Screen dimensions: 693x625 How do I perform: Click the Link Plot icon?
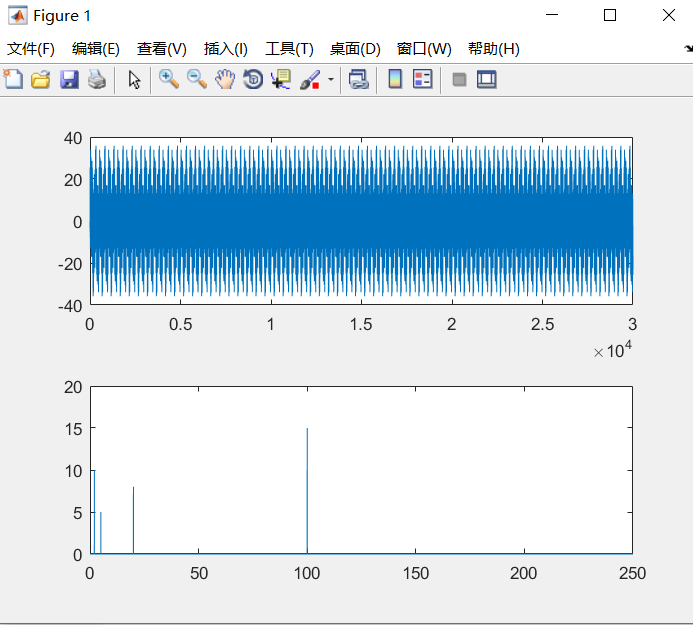coord(358,80)
